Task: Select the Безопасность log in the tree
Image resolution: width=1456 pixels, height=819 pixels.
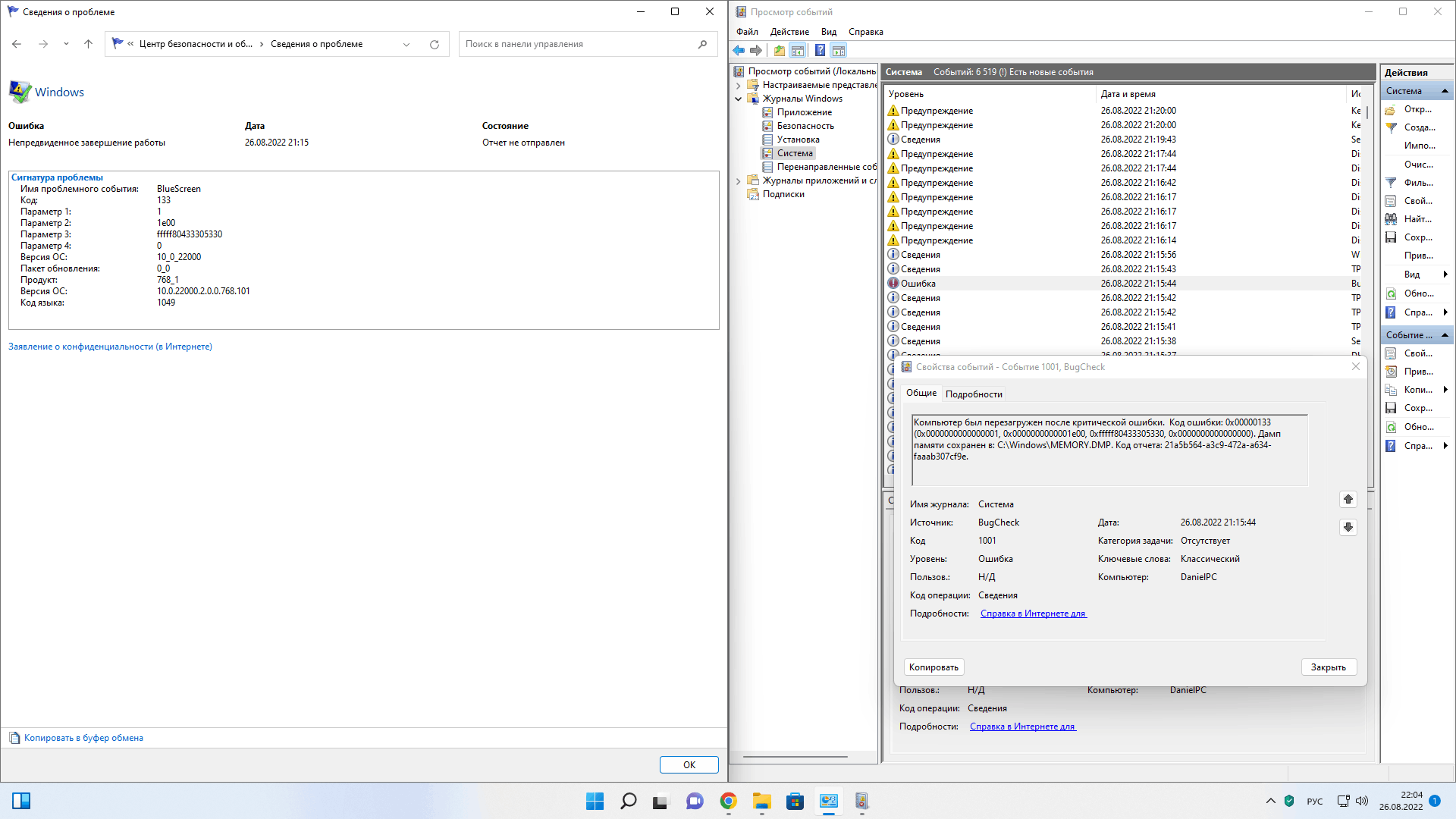Action: (805, 126)
